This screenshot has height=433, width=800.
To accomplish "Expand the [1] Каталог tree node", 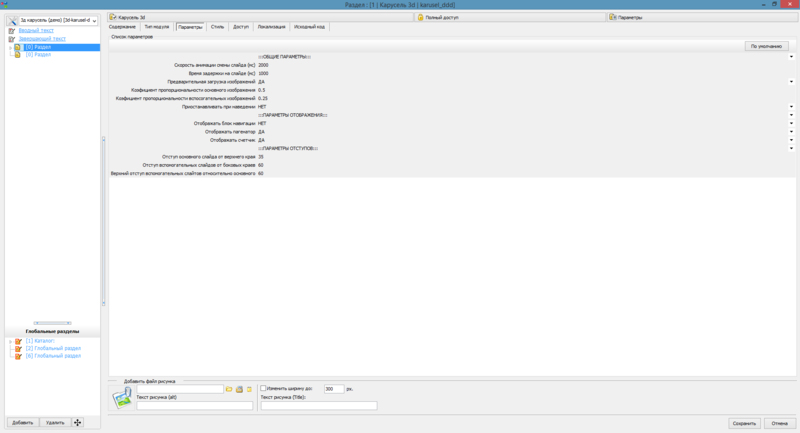I will pos(10,342).
